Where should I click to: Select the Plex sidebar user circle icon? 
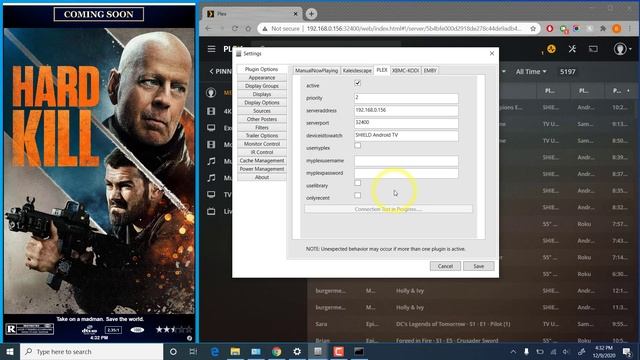pyautogui.click(x=211, y=93)
